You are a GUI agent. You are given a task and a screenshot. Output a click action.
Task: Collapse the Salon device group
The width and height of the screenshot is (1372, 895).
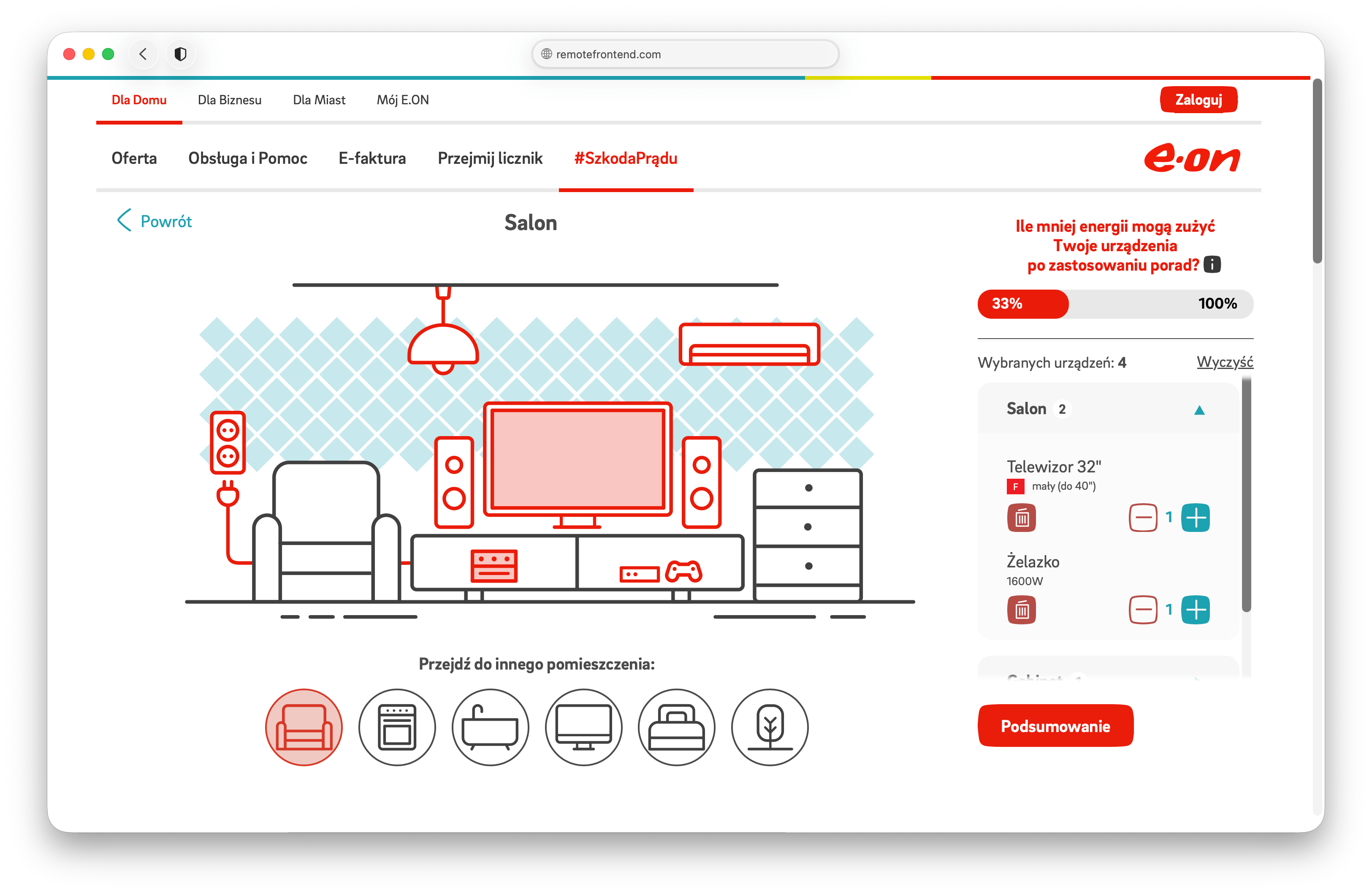[1199, 410]
